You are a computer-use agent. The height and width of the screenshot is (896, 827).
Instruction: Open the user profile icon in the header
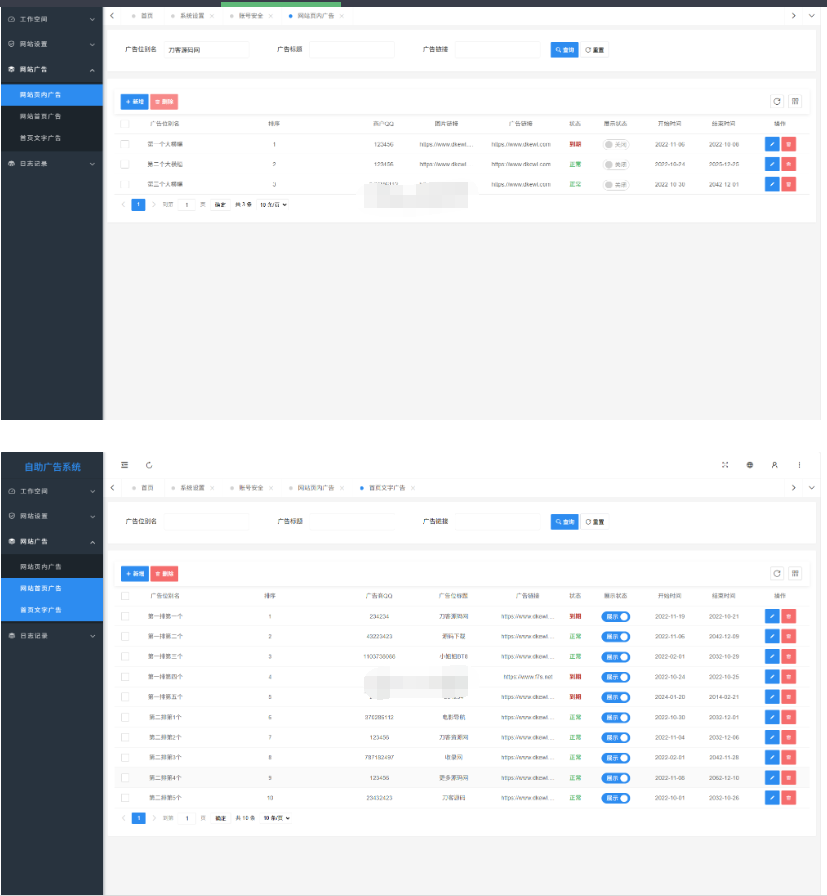pos(774,465)
